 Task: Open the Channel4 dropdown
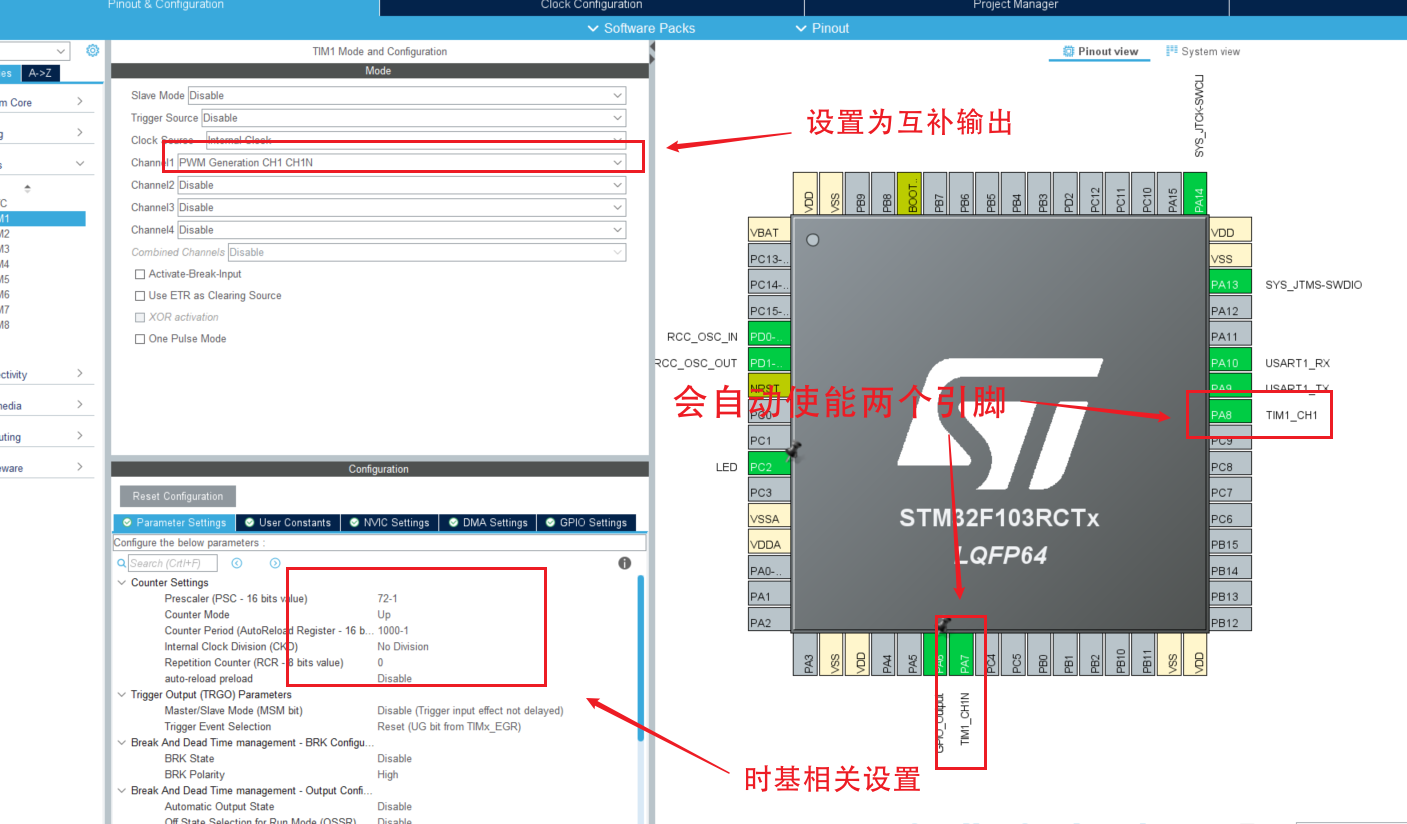click(x=402, y=230)
